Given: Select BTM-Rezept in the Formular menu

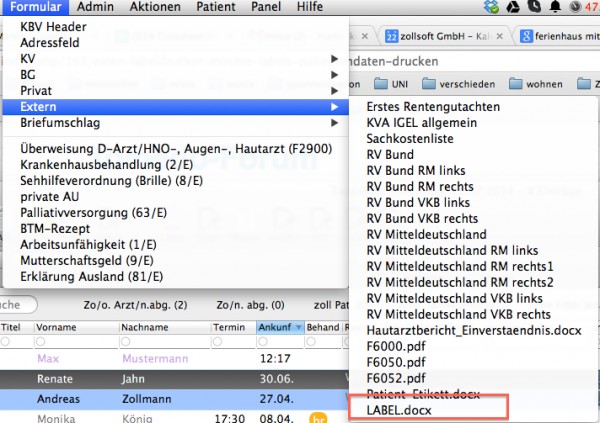Looking at the screenshot, I should [55, 229].
